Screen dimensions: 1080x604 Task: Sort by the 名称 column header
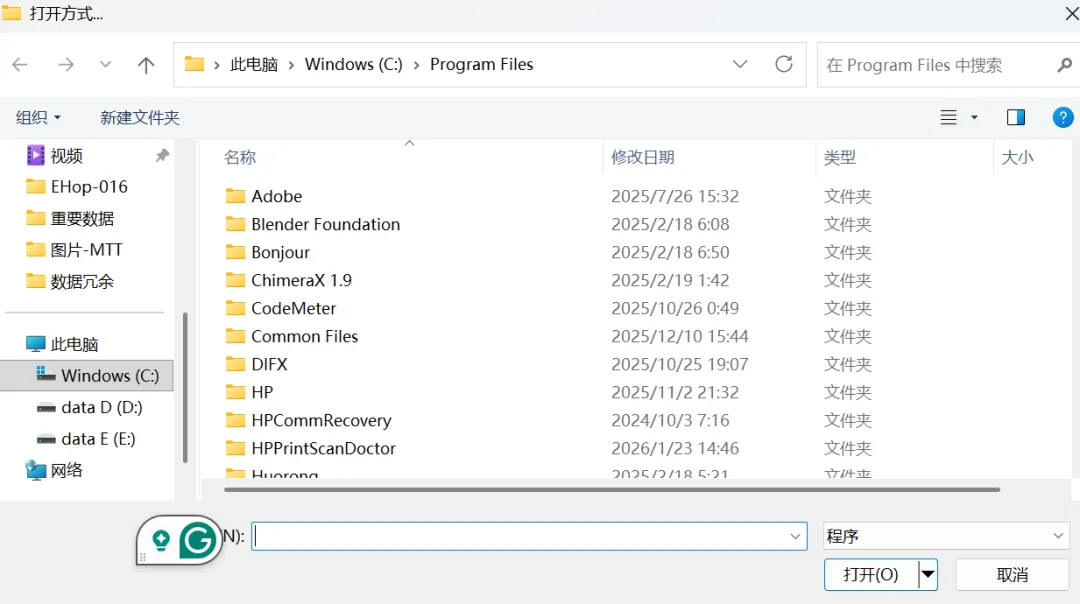point(240,157)
